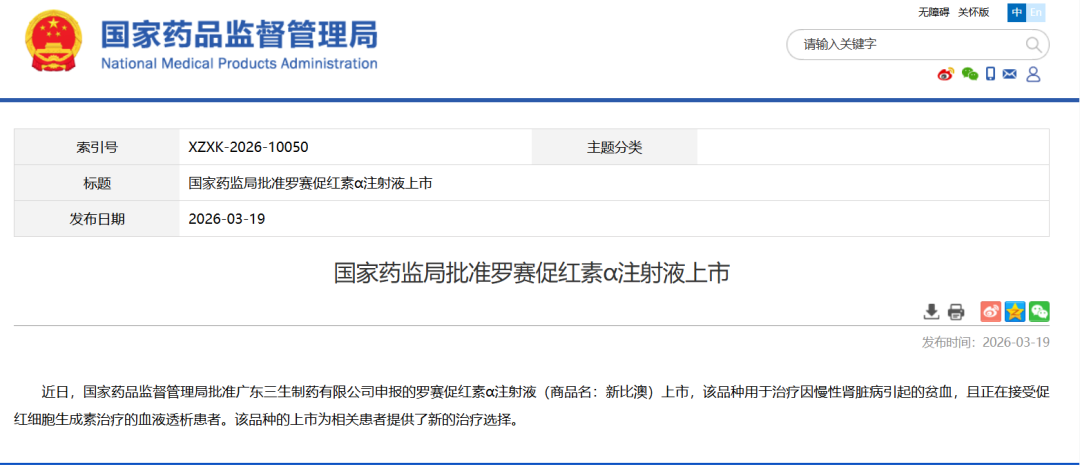Open the 关怀版 care mode link
This screenshot has height=467, width=1080.
pyautogui.click(x=973, y=12)
